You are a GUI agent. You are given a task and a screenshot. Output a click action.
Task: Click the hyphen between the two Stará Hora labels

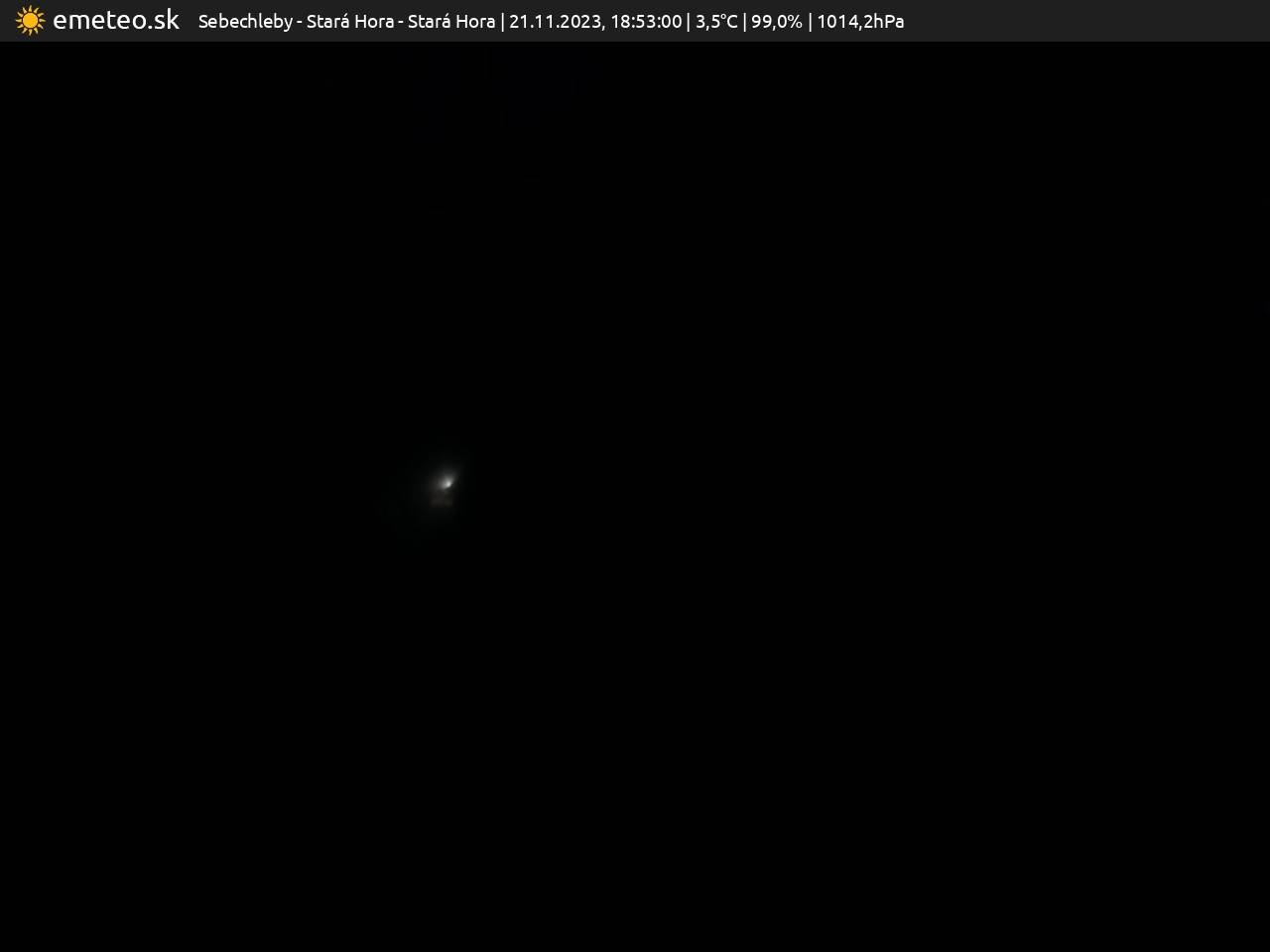(x=401, y=22)
